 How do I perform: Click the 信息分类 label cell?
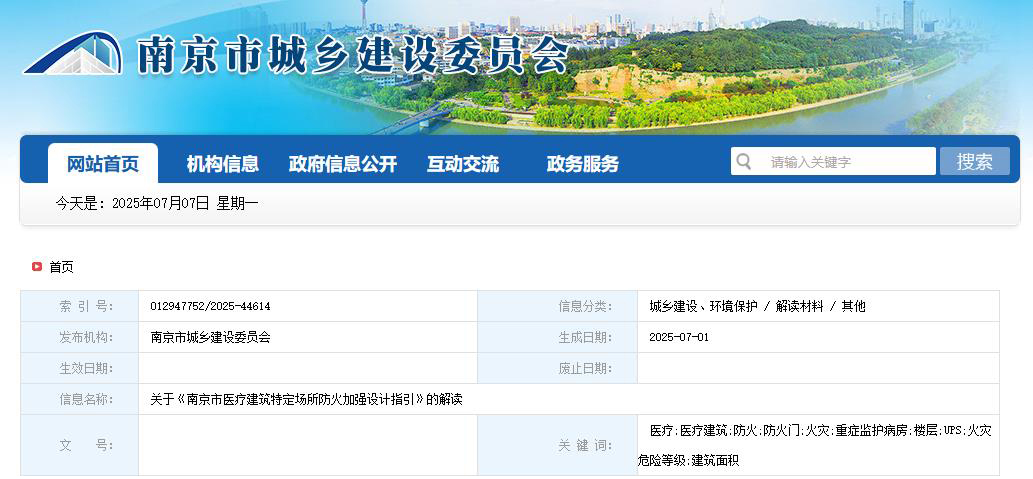557,306
